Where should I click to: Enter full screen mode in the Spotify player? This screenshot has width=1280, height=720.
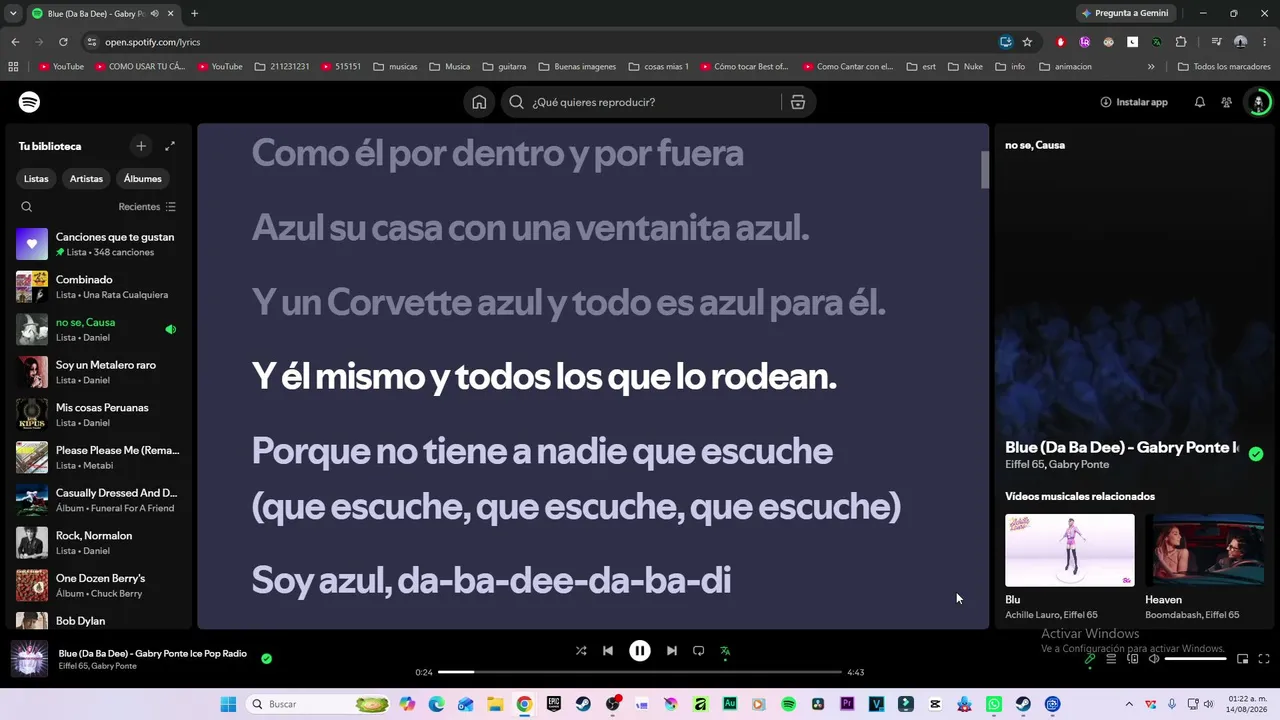point(1264,659)
